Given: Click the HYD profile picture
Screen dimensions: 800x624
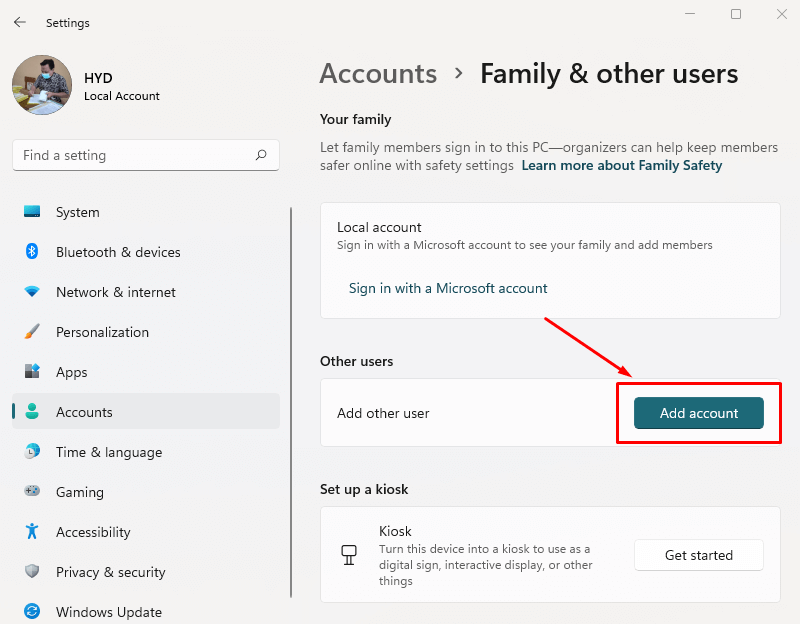Looking at the screenshot, I should (42, 85).
